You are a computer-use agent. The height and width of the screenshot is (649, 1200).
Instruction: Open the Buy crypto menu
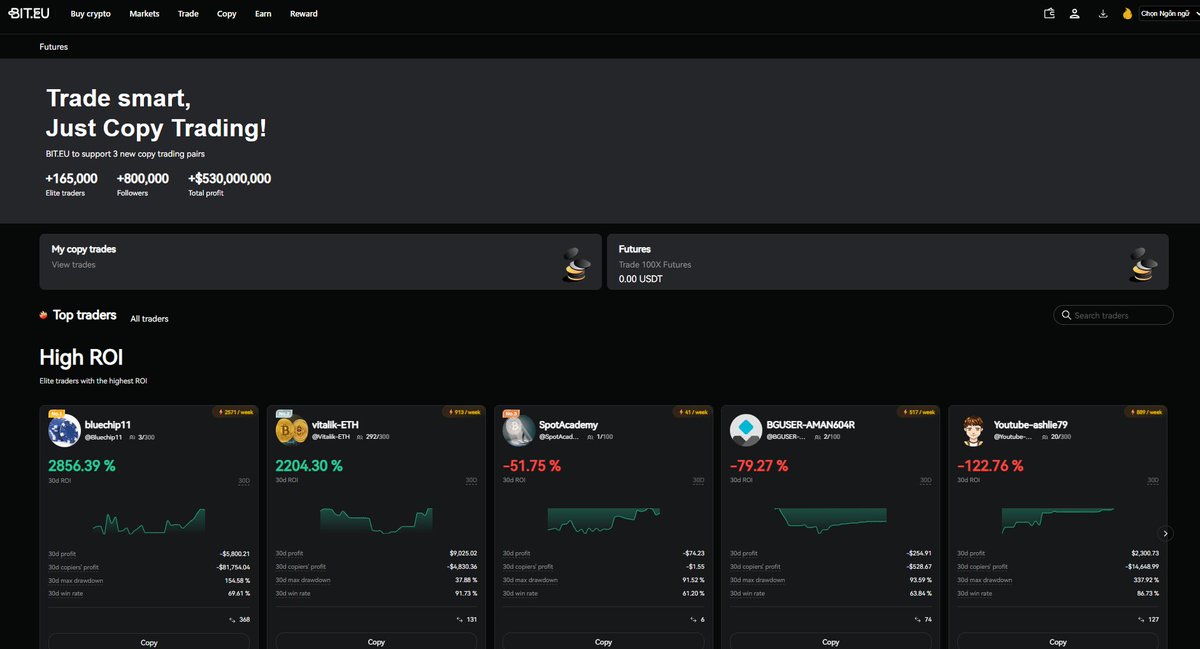click(x=91, y=14)
